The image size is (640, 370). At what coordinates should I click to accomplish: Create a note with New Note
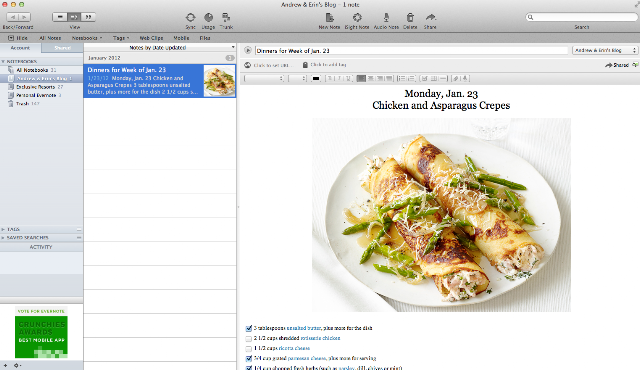pyautogui.click(x=329, y=18)
